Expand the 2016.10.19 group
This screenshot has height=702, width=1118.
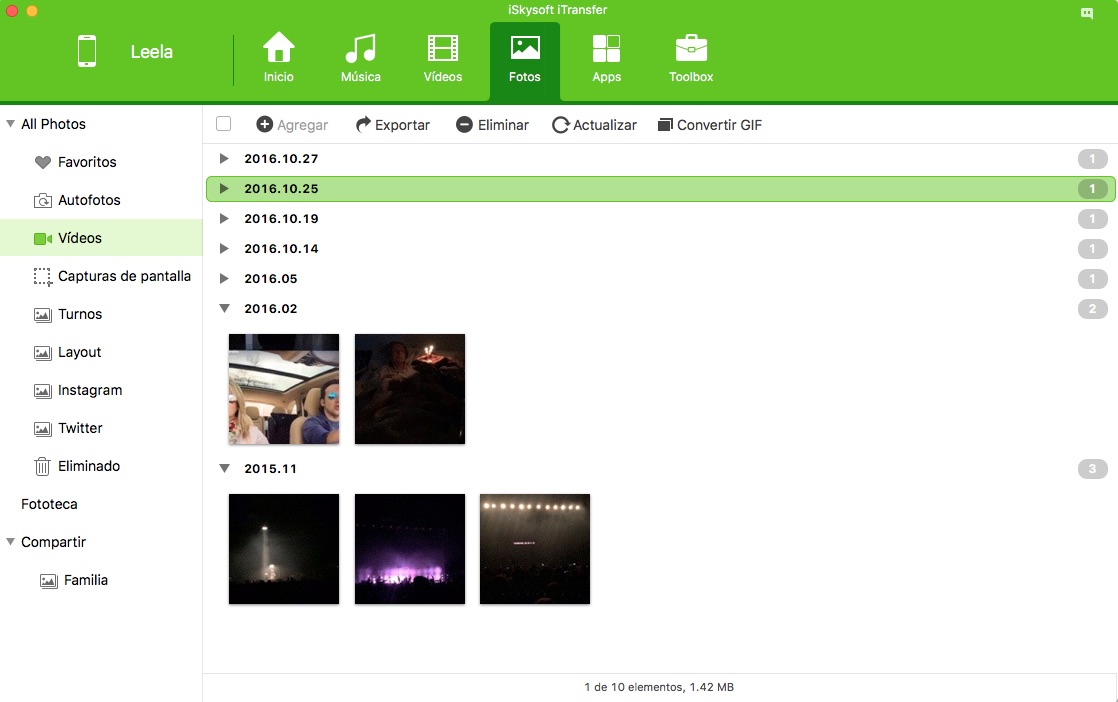coord(224,218)
